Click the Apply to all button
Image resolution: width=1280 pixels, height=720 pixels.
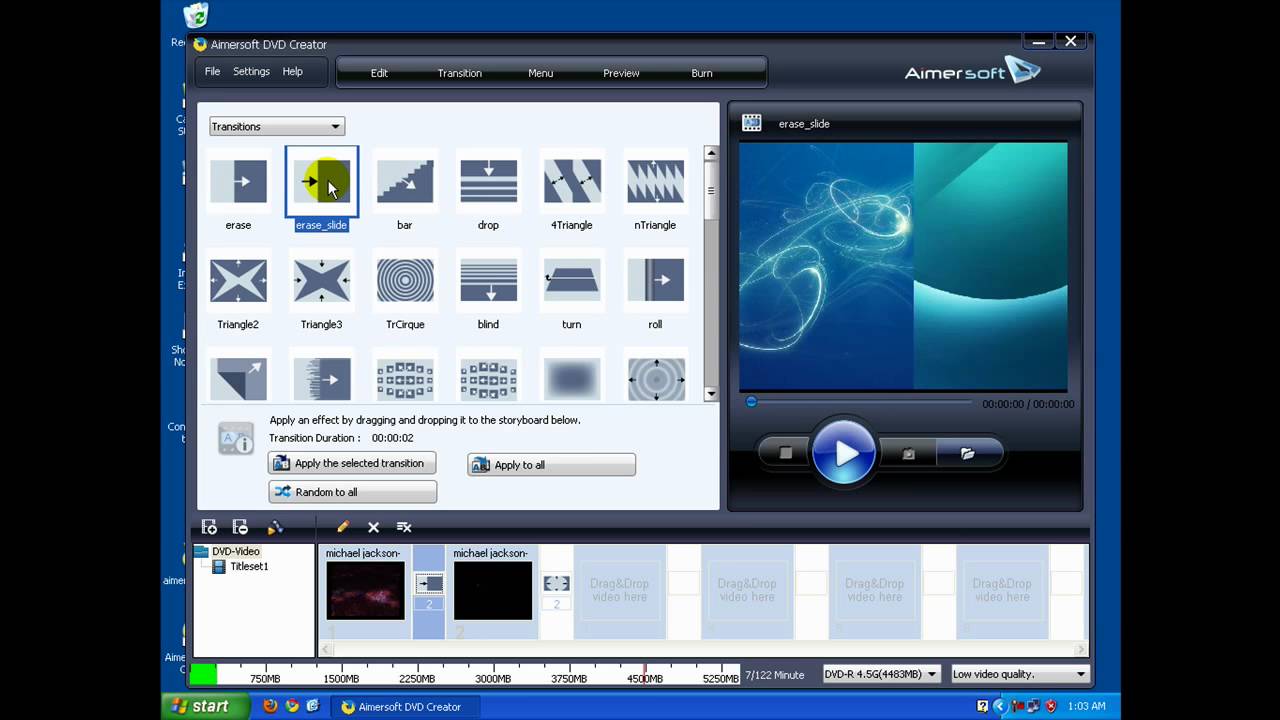pos(551,465)
